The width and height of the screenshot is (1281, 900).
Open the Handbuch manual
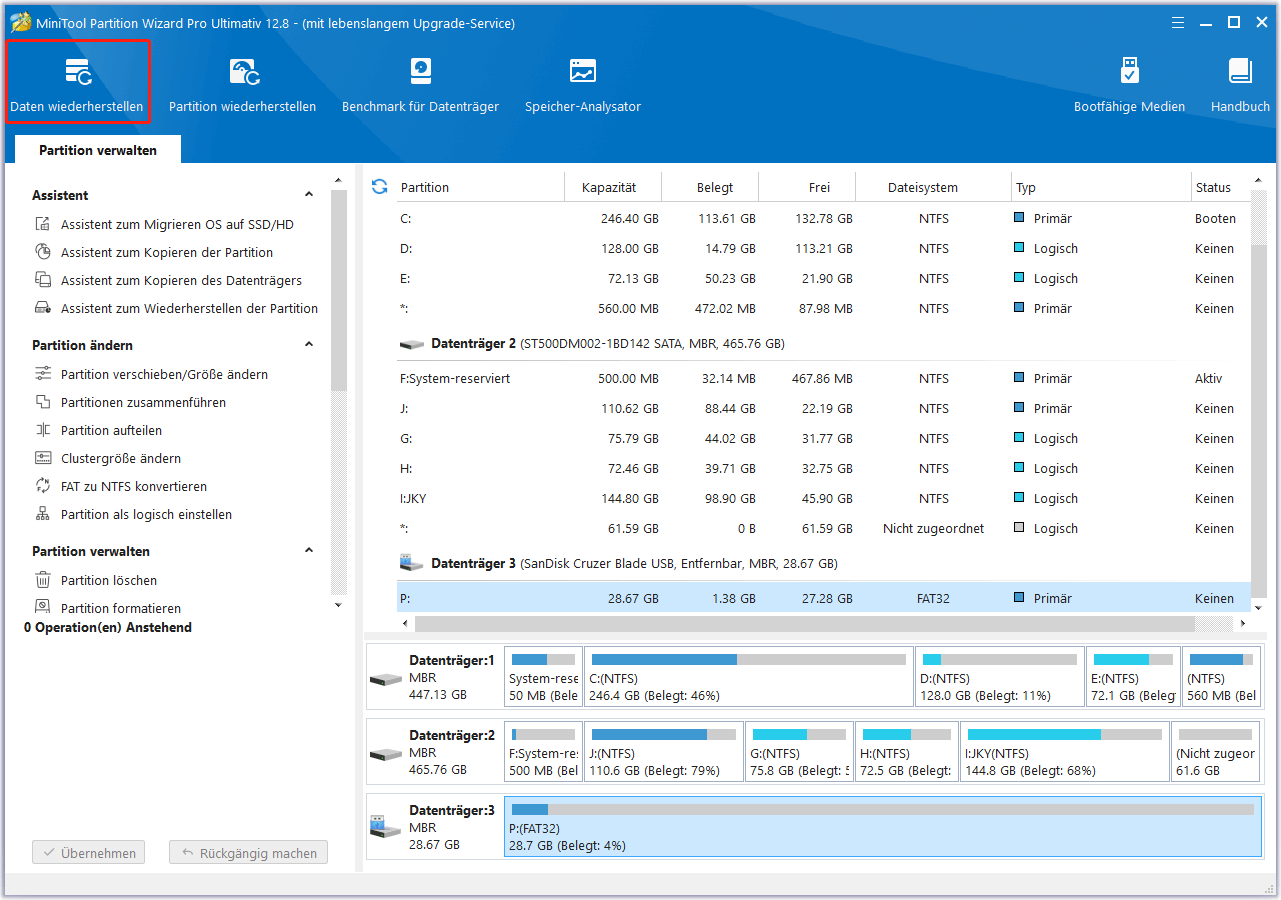pyautogui.click(x=1240, y=82)
